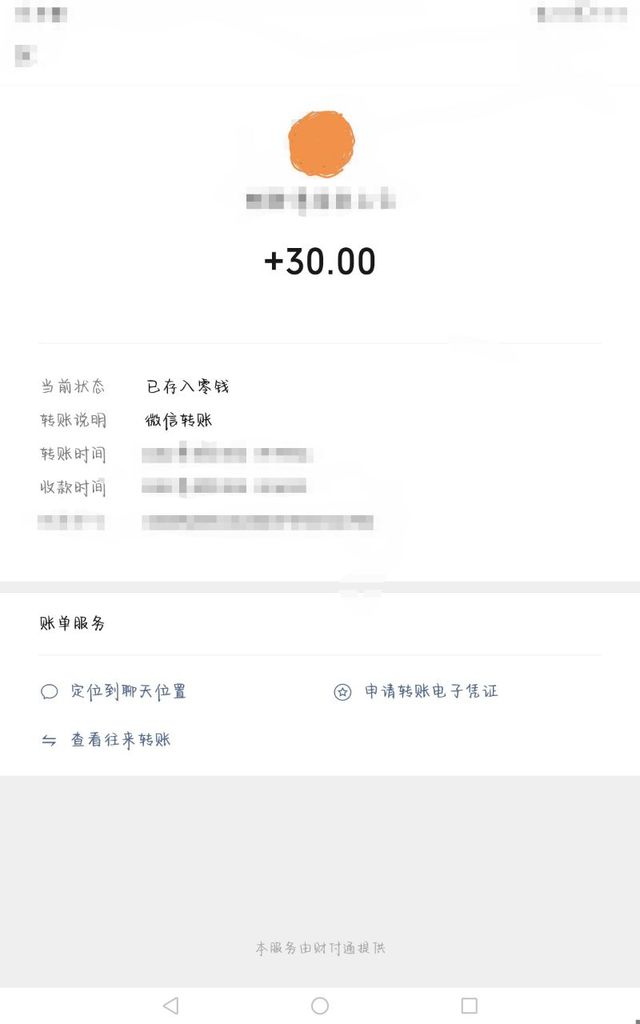640x1024 pixels.
Task: Open the 查看往来转账 text link
Action: pos(120,741)
